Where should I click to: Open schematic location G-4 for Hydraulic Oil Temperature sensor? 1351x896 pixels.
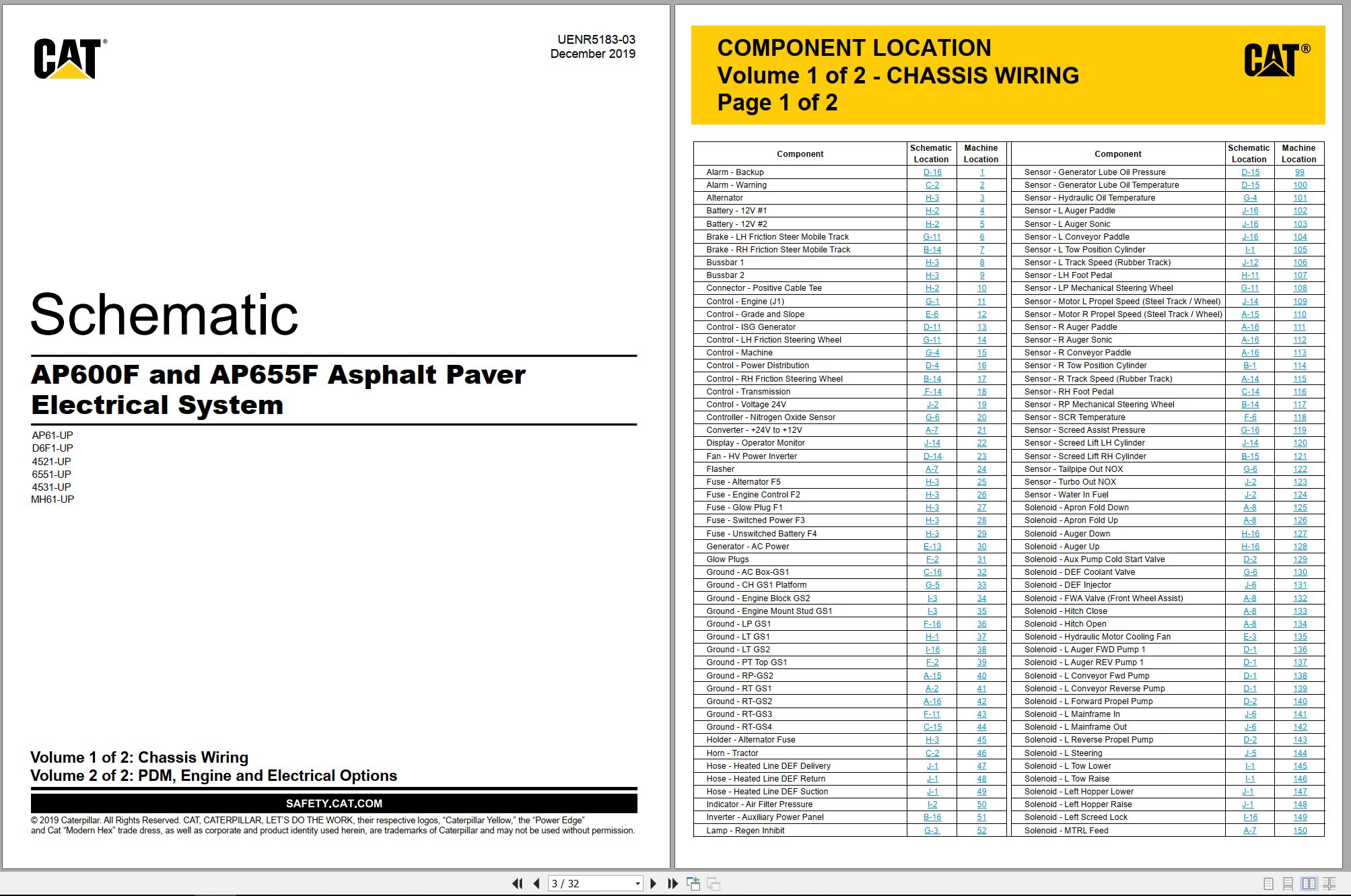pos(1250,198)
